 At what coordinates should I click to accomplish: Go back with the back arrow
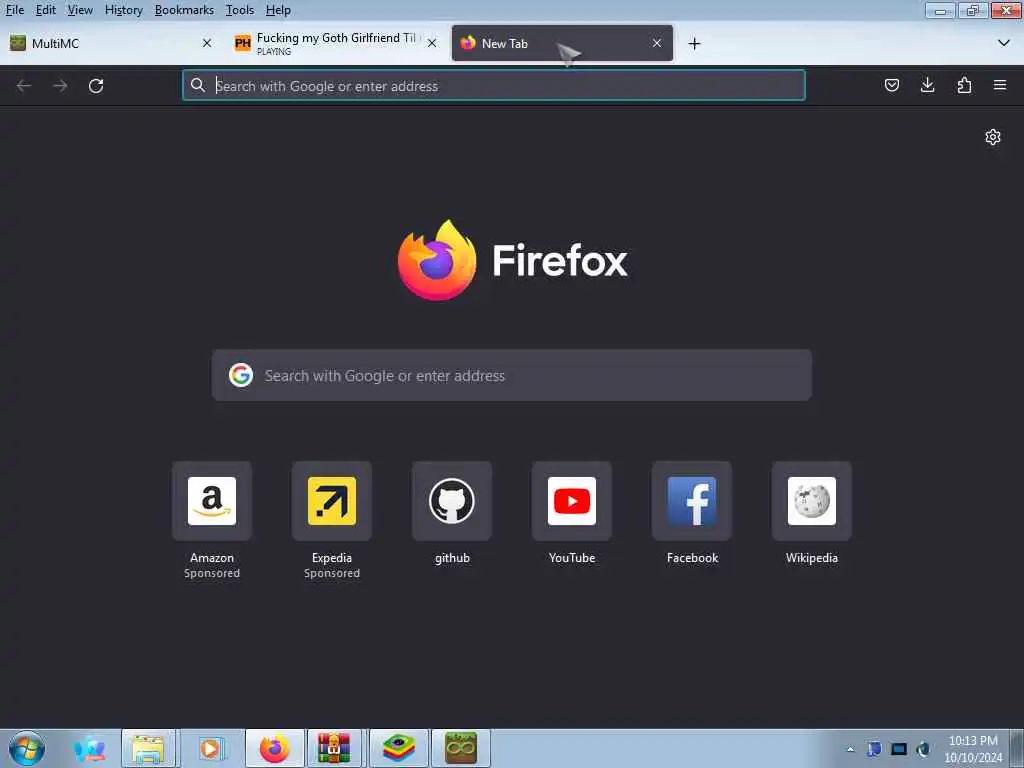pos(24,86)
